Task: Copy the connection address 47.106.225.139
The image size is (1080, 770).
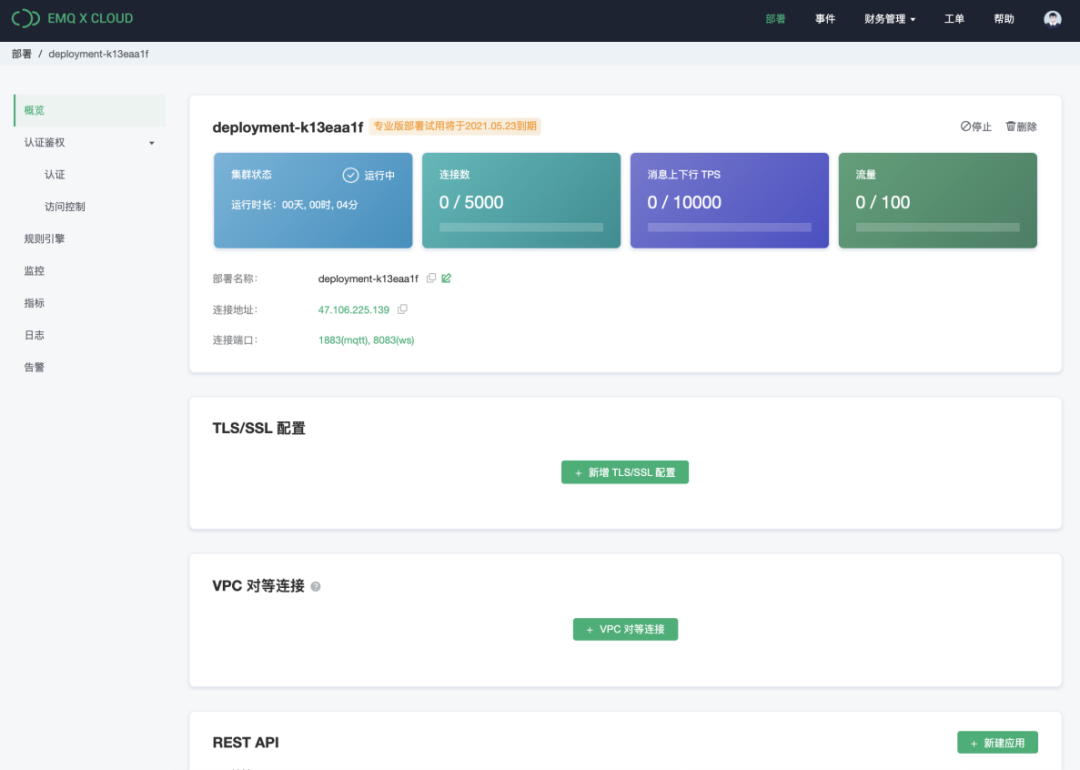Action: (402, 309)
